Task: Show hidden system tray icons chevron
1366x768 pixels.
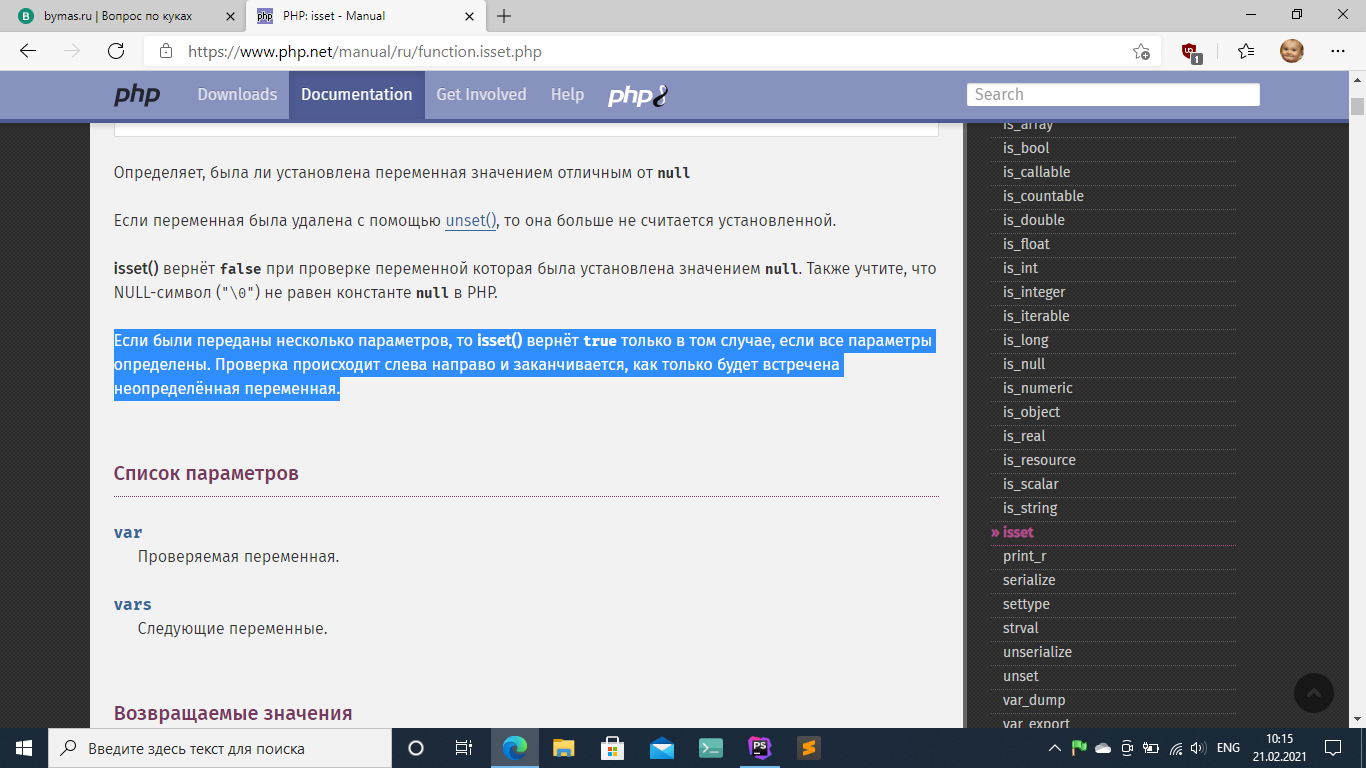Action: [1054, 748]
